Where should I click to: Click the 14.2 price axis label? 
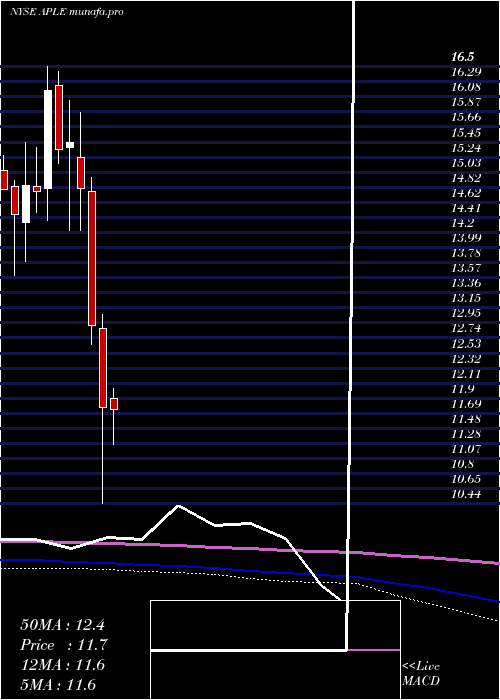tap(462, 223)
